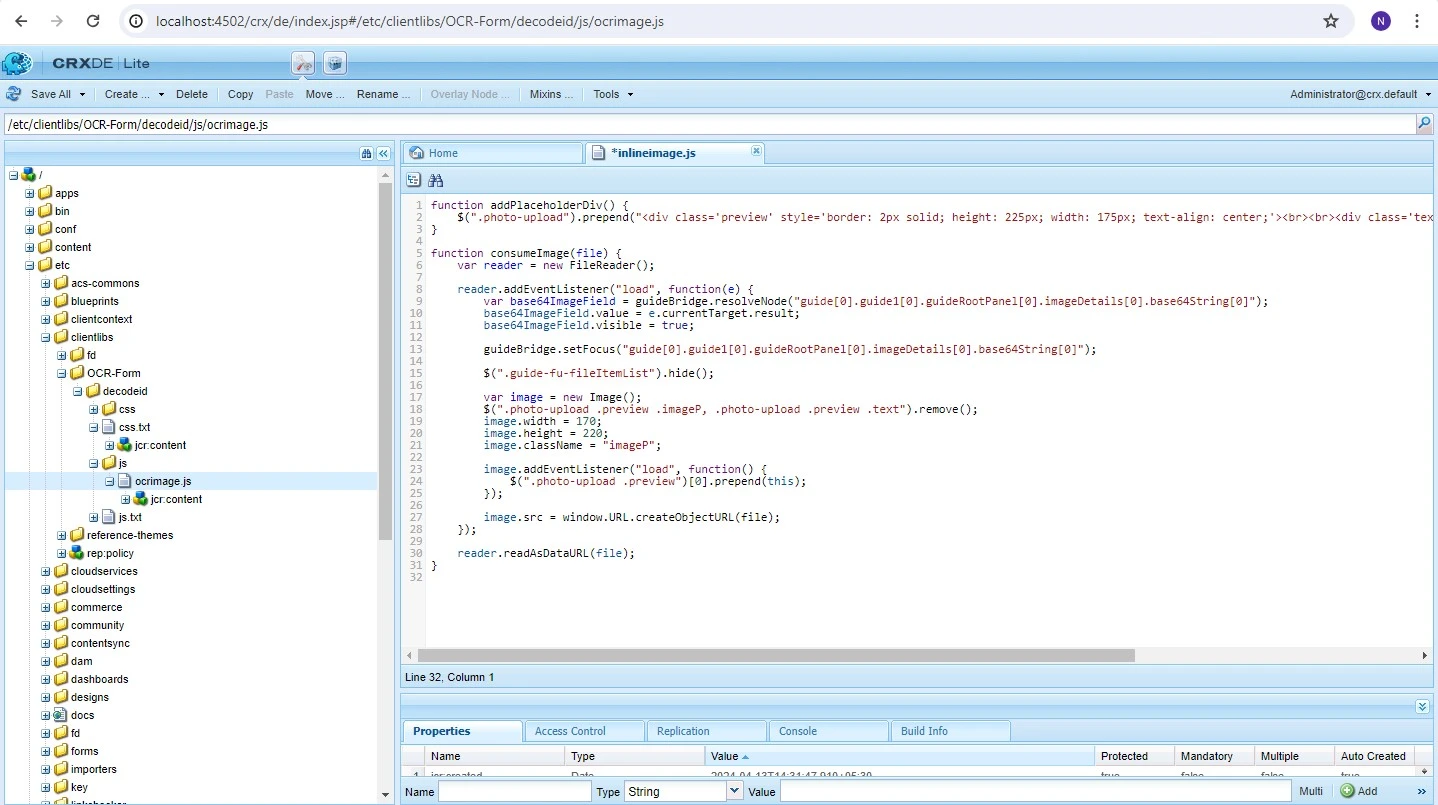Select the rep:policy node
This screenshot has width=1438, height=805.
click(x=110, y=553)
